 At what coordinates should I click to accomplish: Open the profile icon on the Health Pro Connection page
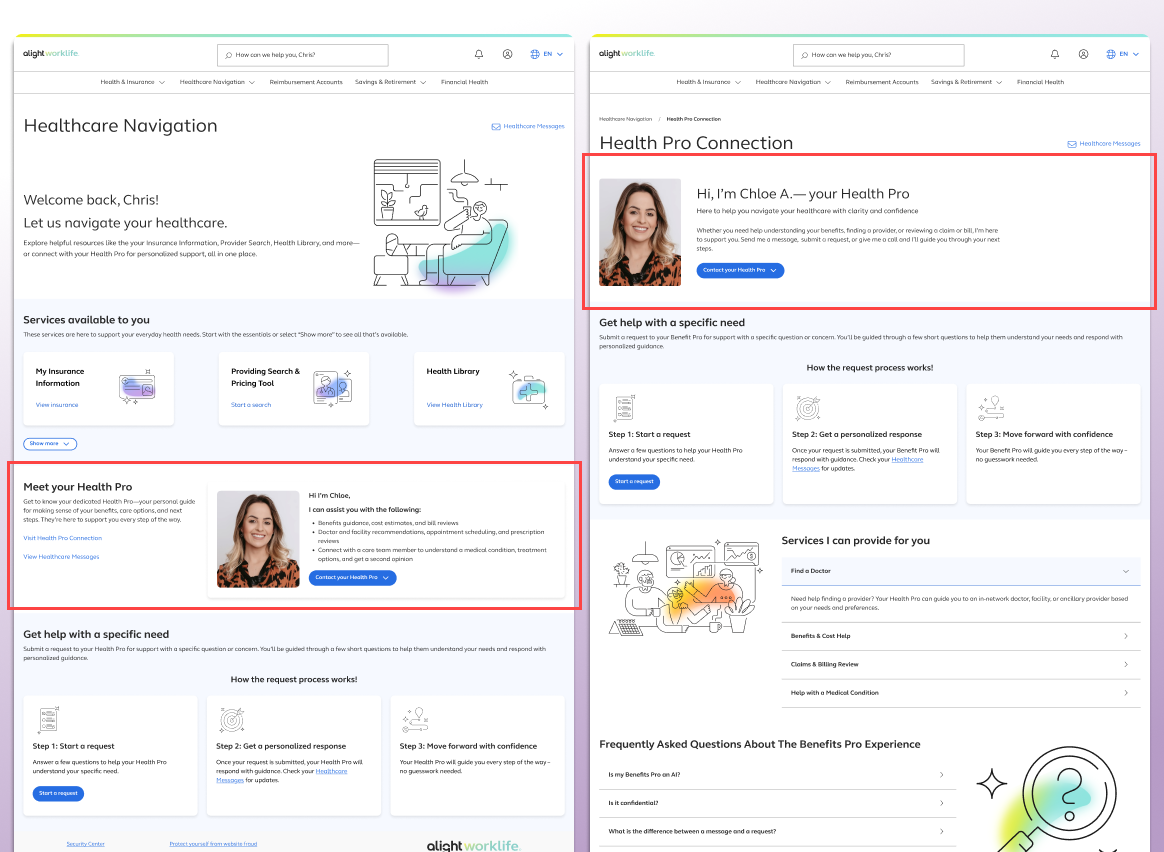coord(1083,54)
